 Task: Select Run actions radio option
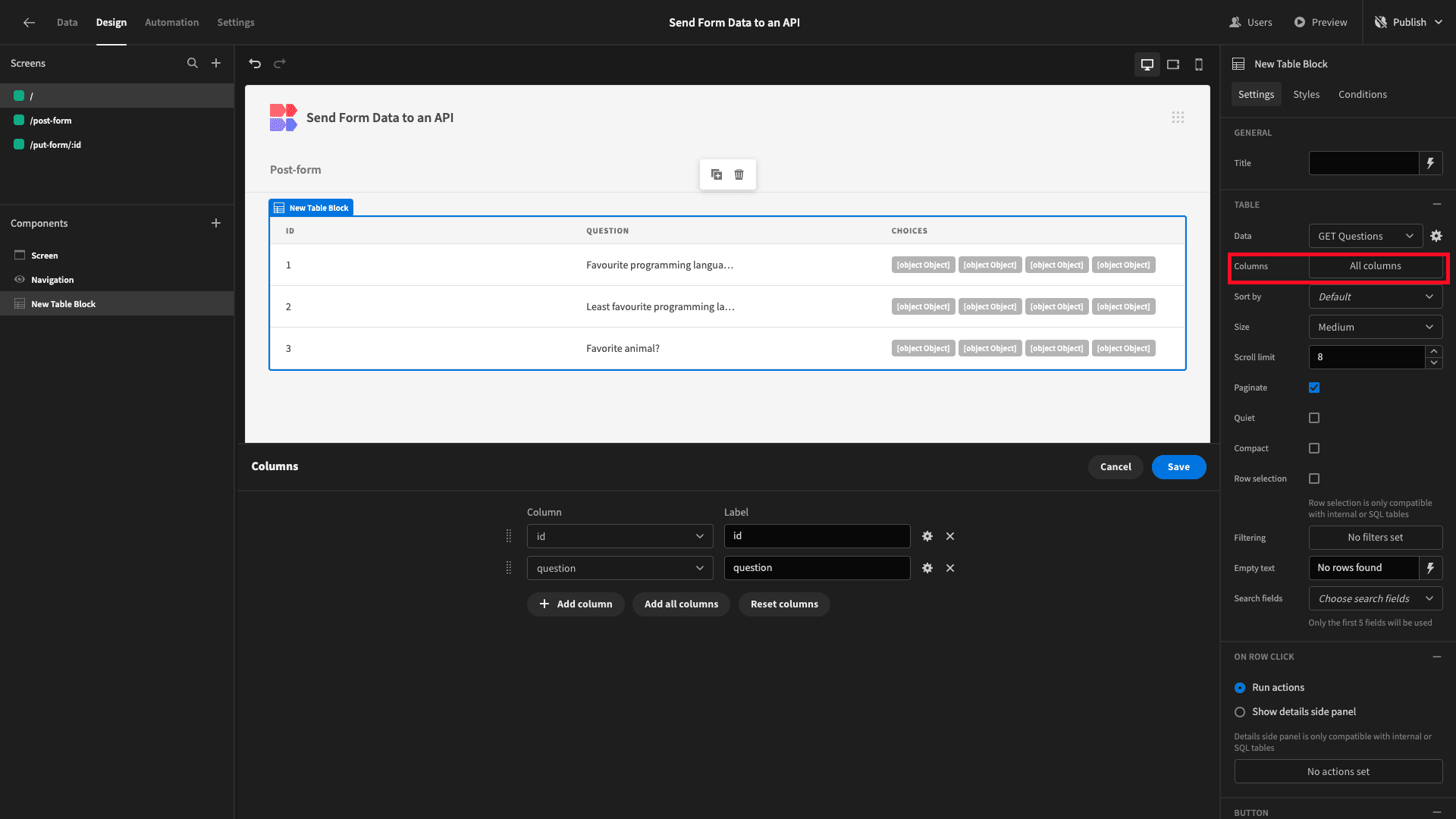click(1240, 688)
